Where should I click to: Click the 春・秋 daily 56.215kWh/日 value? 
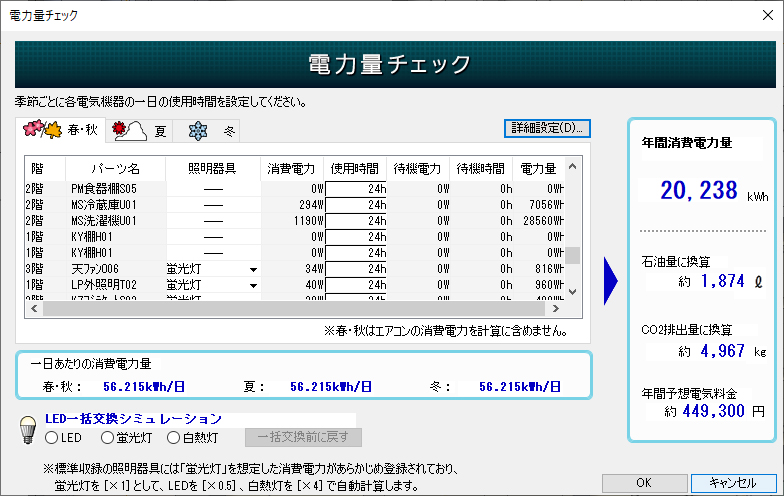(144, 386)
